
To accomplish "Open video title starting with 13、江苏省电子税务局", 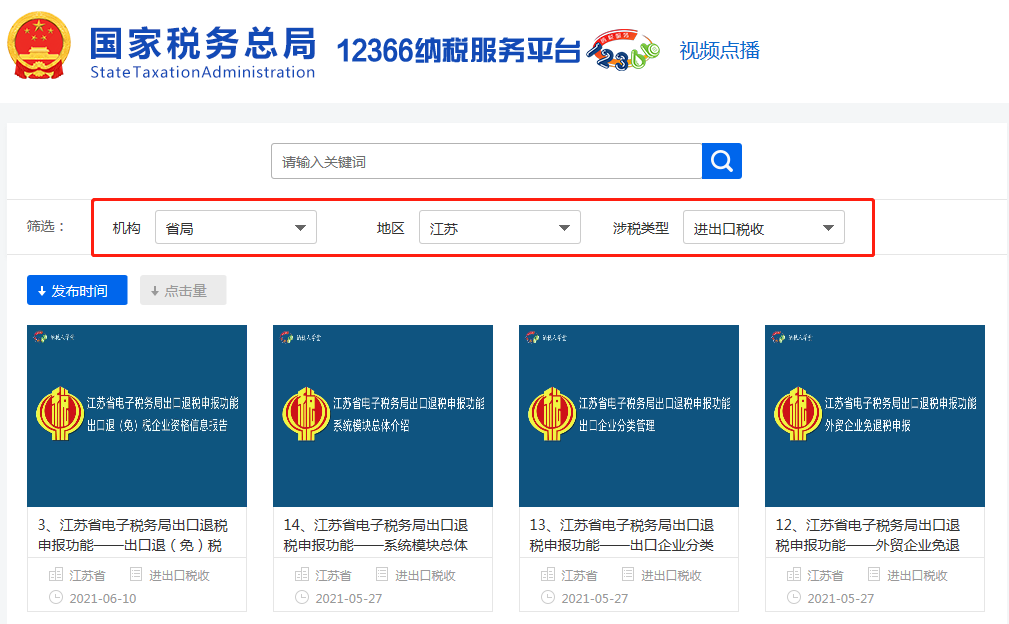I will coord(622,535).
